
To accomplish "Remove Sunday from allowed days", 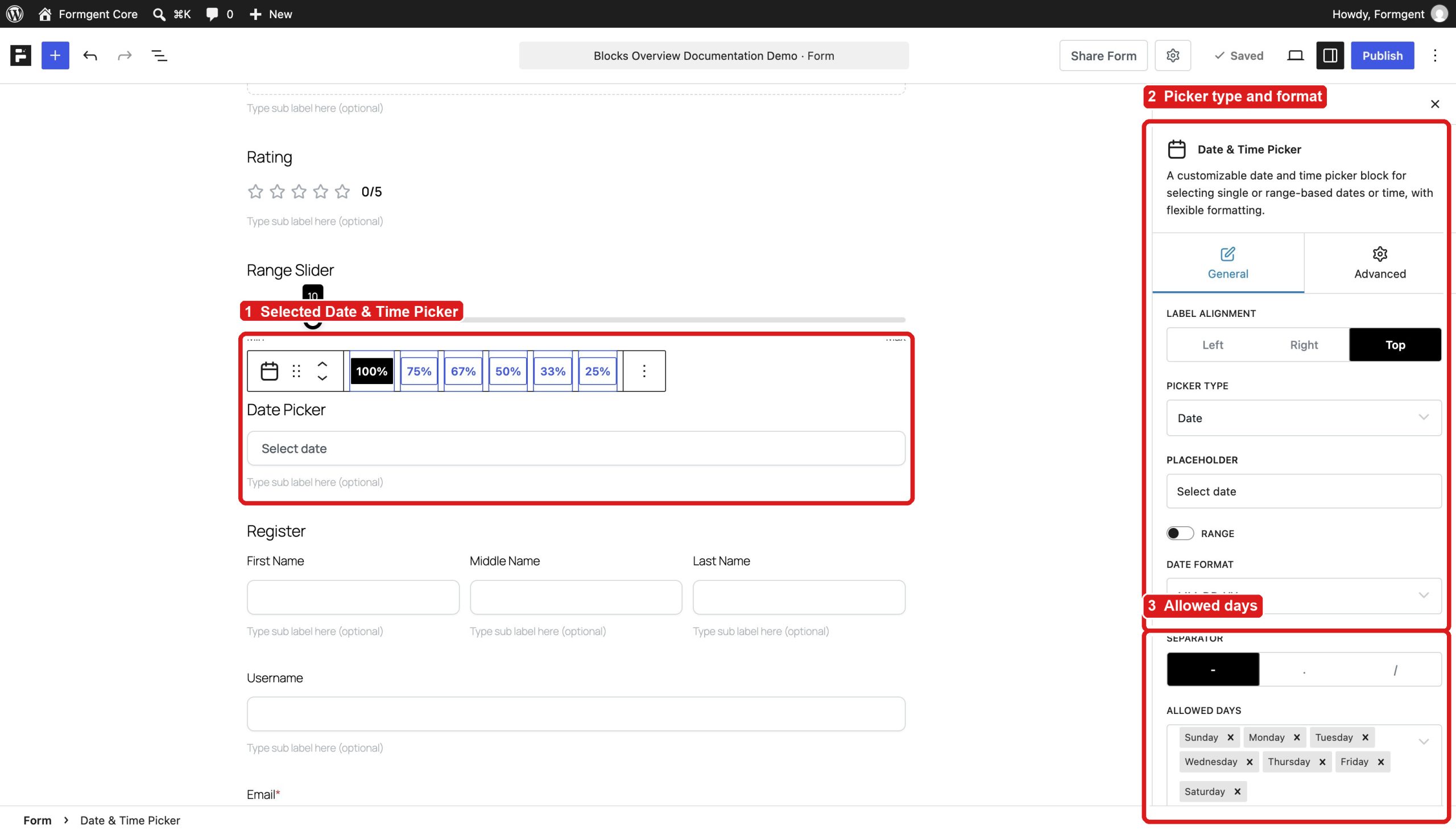I will [x=1230, y=737].
